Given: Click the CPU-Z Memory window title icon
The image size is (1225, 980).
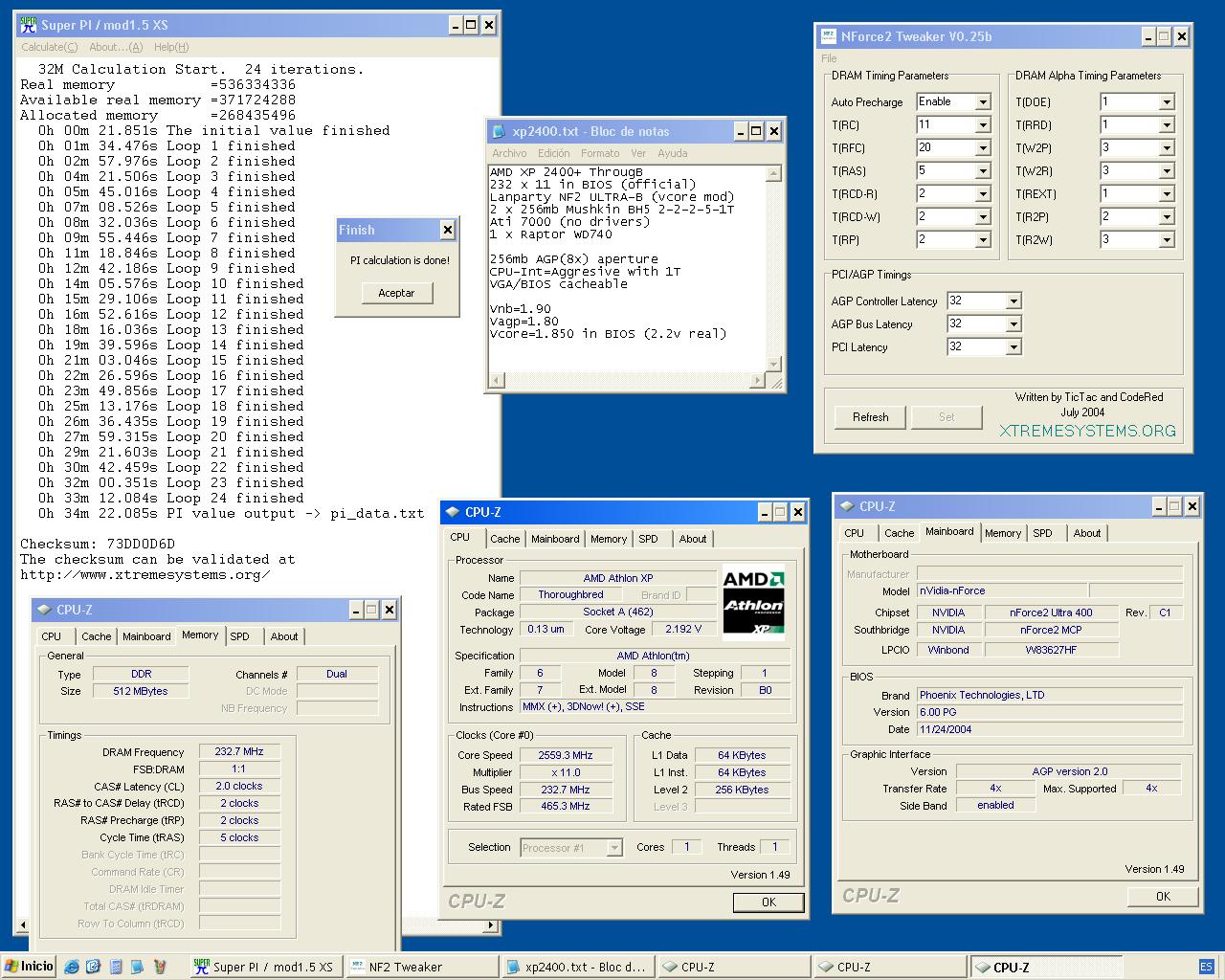Looking at the screenshot, I should [45, 610].
